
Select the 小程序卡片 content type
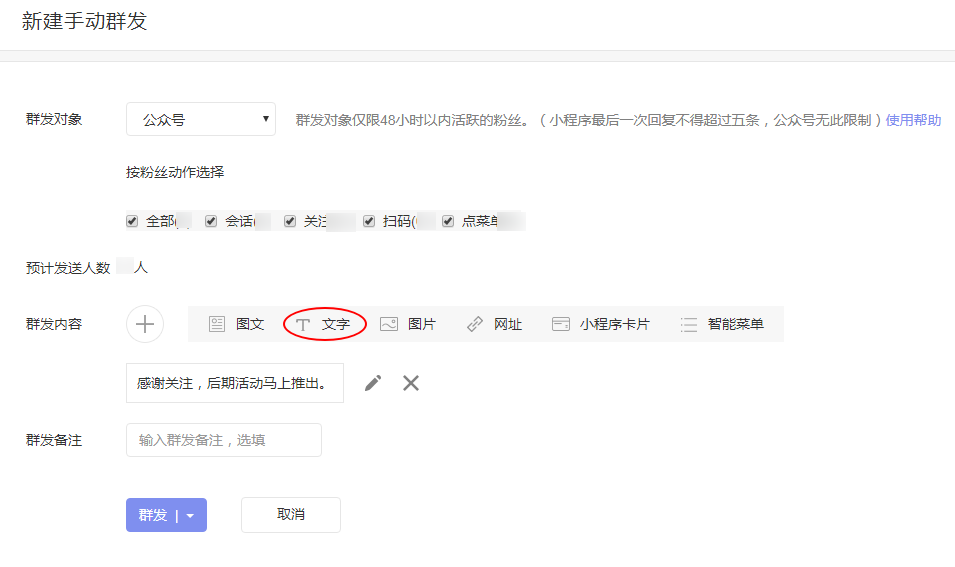coord(601,324)
